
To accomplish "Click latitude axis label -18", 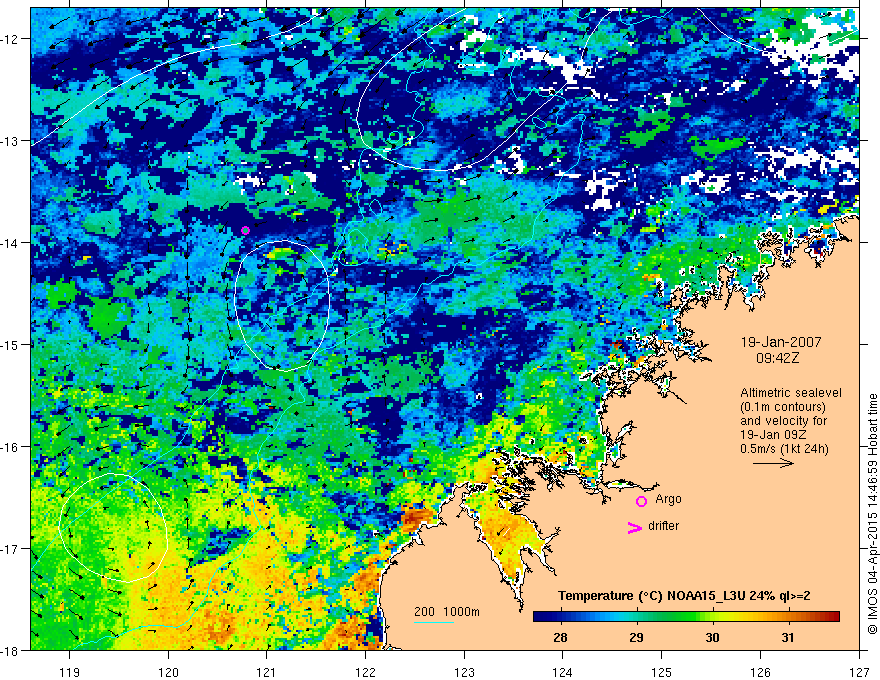I will click(11, 650).
